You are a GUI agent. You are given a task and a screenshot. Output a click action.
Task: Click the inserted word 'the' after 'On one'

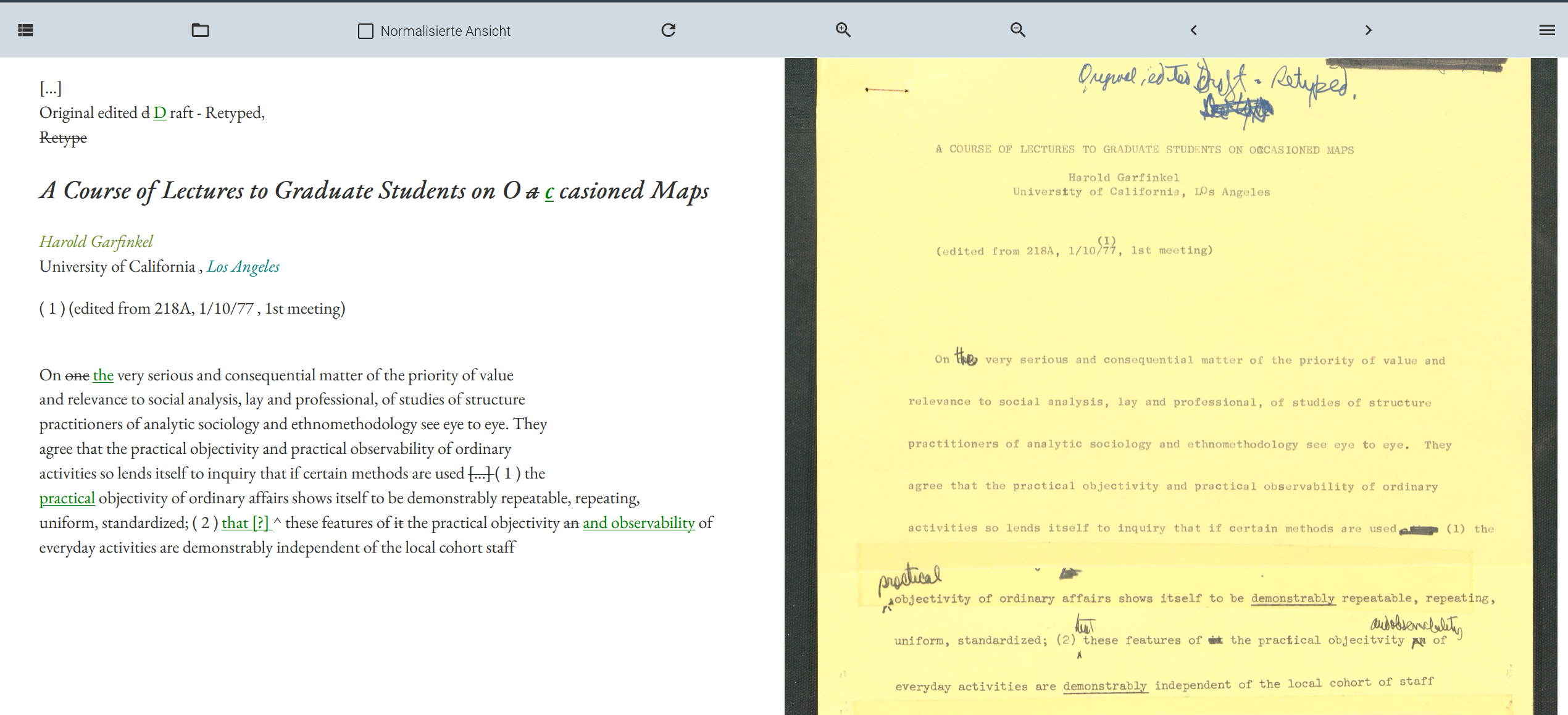click(x=103, y=375)
